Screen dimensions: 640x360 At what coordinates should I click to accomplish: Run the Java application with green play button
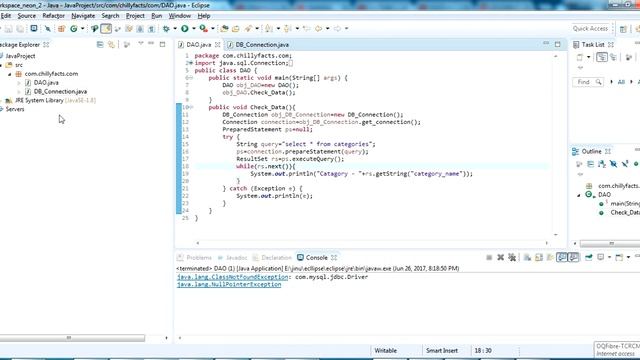pyautogui.click(x=185, y=29)
